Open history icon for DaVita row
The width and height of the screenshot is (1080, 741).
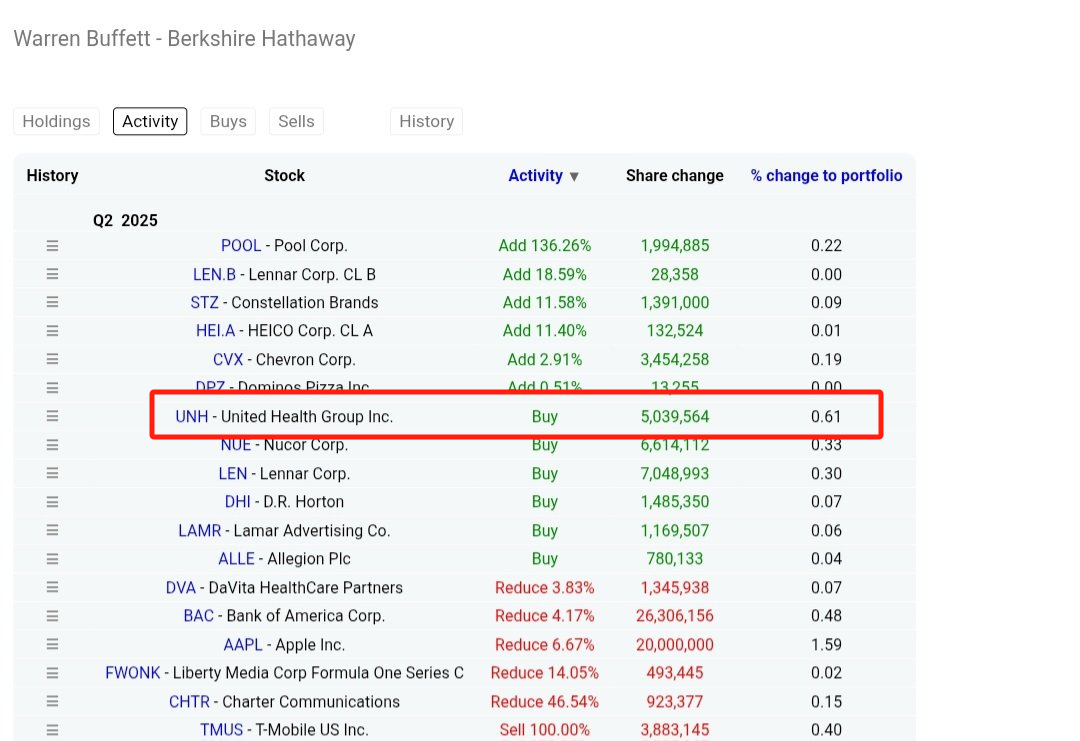(52, 587)
